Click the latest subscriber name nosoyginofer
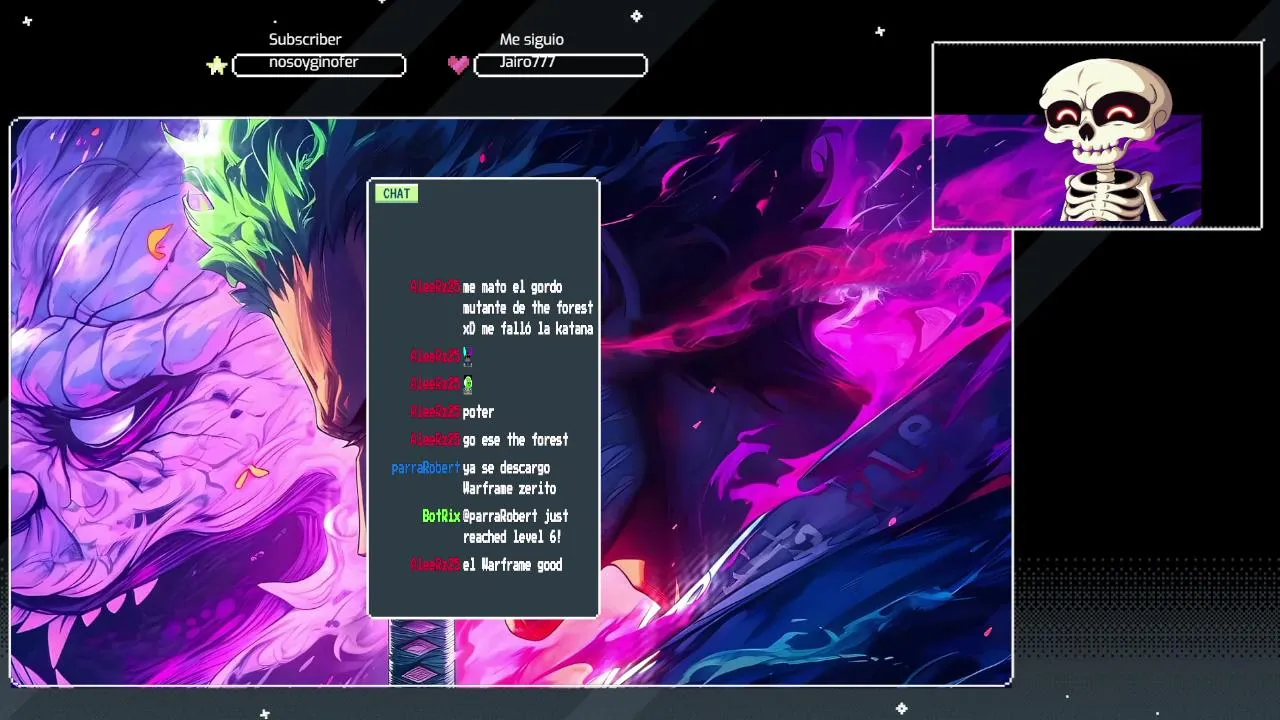This screenshot has height=720, width=1280. [313, 62]
